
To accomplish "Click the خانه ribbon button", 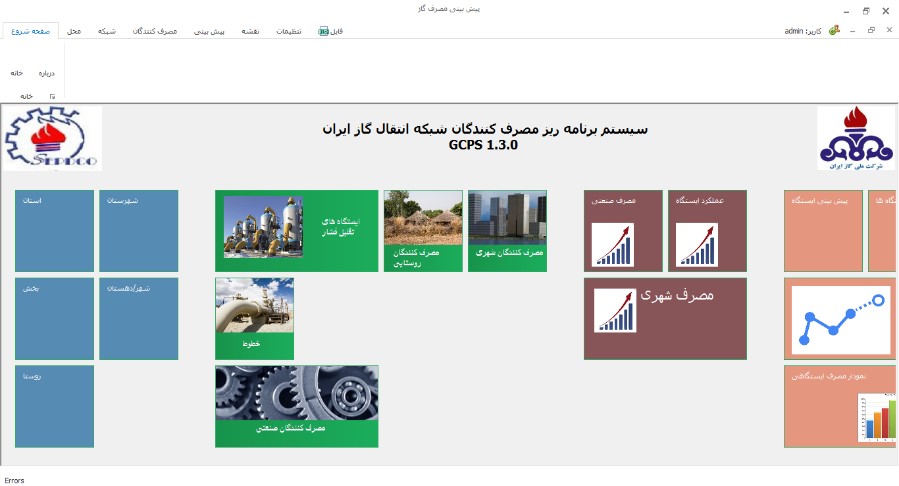I will tap(17, 73).
